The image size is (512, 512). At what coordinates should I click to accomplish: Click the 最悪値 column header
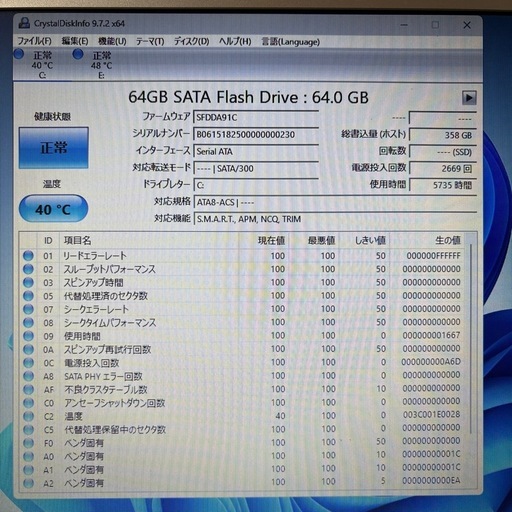[x=314, y=241]
